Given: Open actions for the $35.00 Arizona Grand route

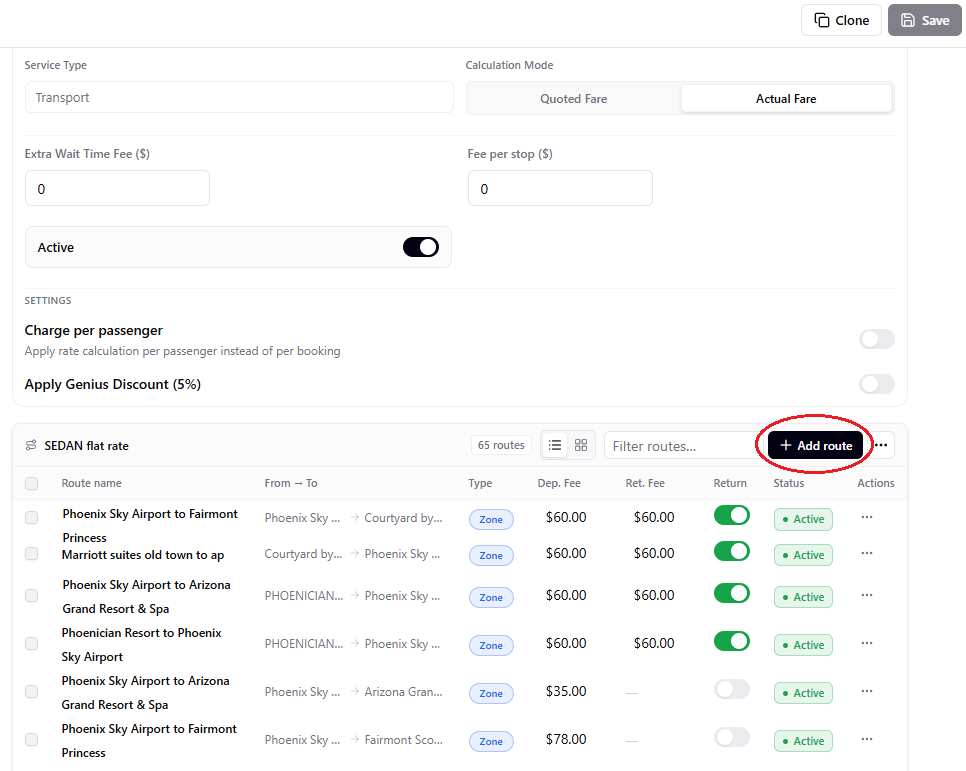Looking at the screenshot, I should point(867,691).
